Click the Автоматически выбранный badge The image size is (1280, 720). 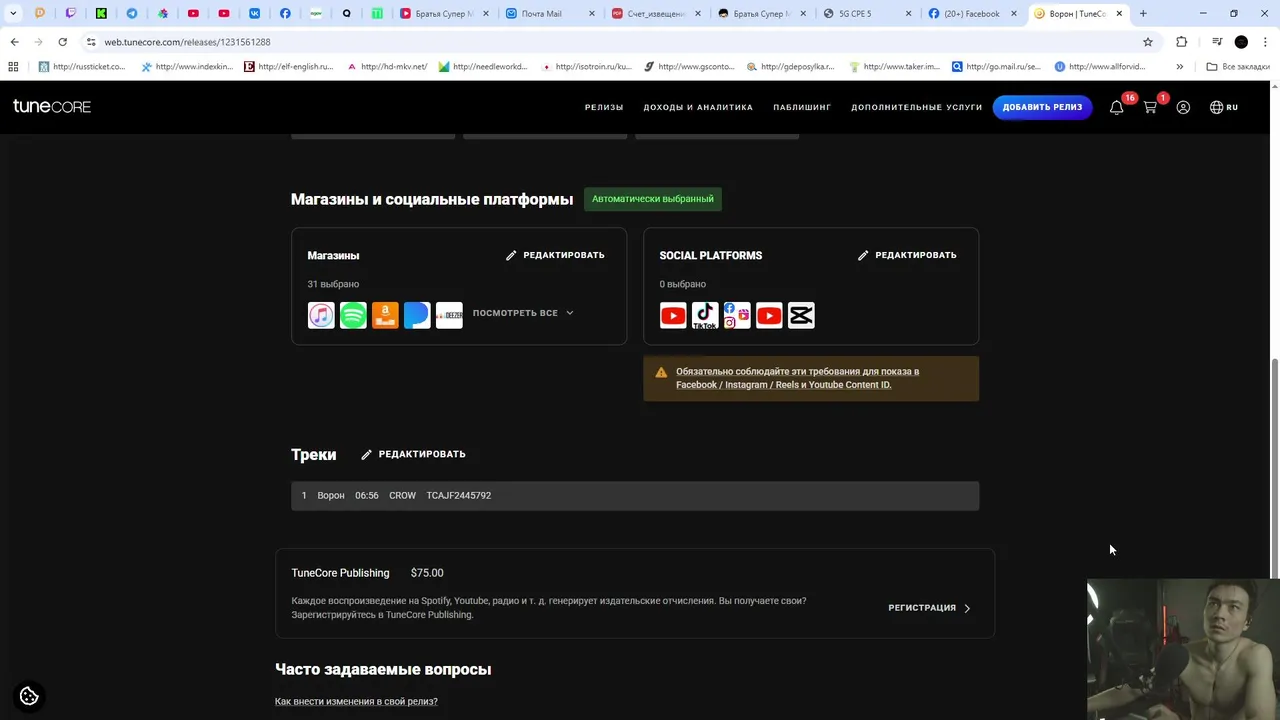(653, 199)
